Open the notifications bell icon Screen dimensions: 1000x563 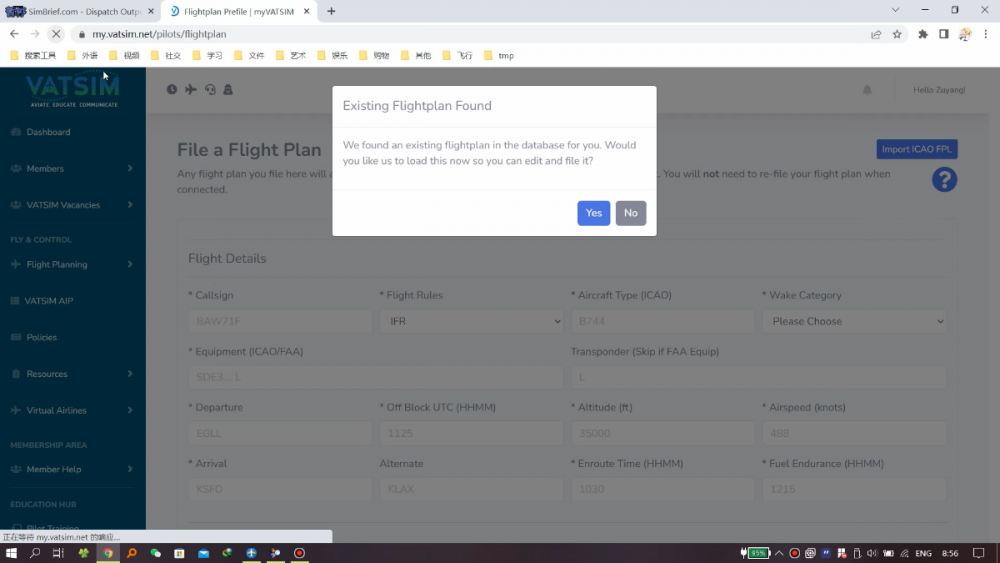867,90
